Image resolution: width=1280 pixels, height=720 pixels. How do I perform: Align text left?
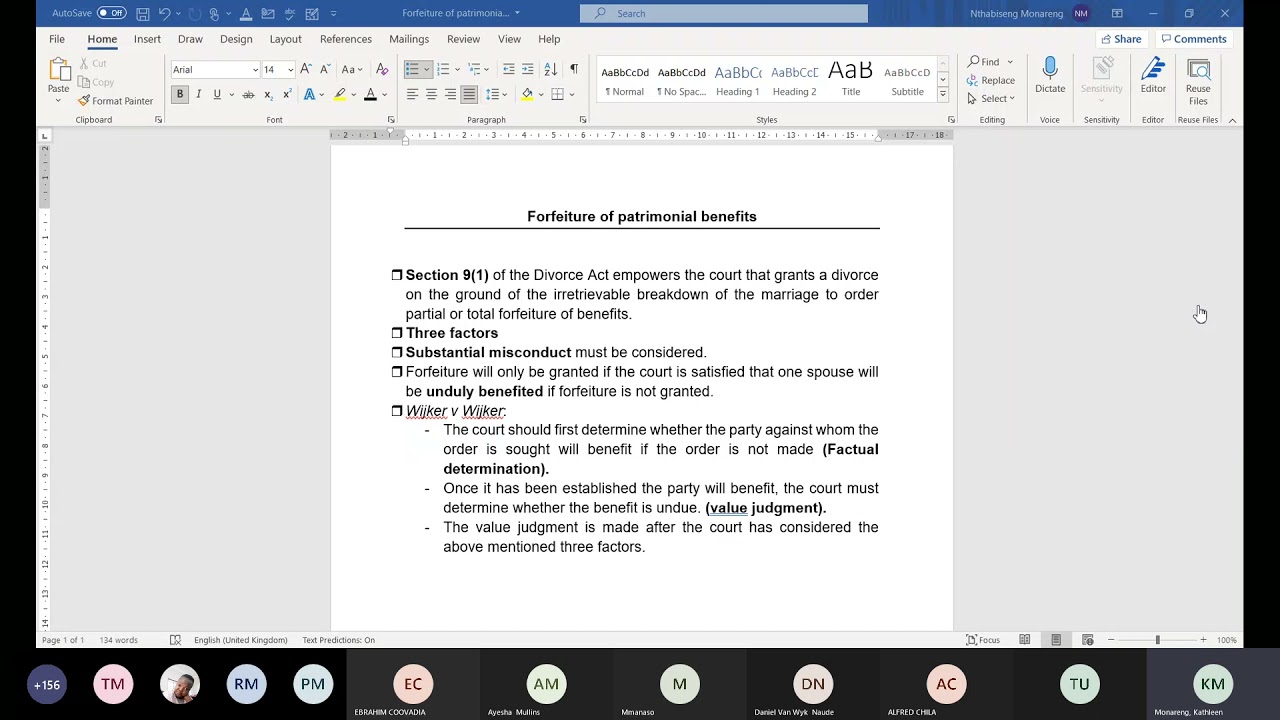[x=412, y=94]
